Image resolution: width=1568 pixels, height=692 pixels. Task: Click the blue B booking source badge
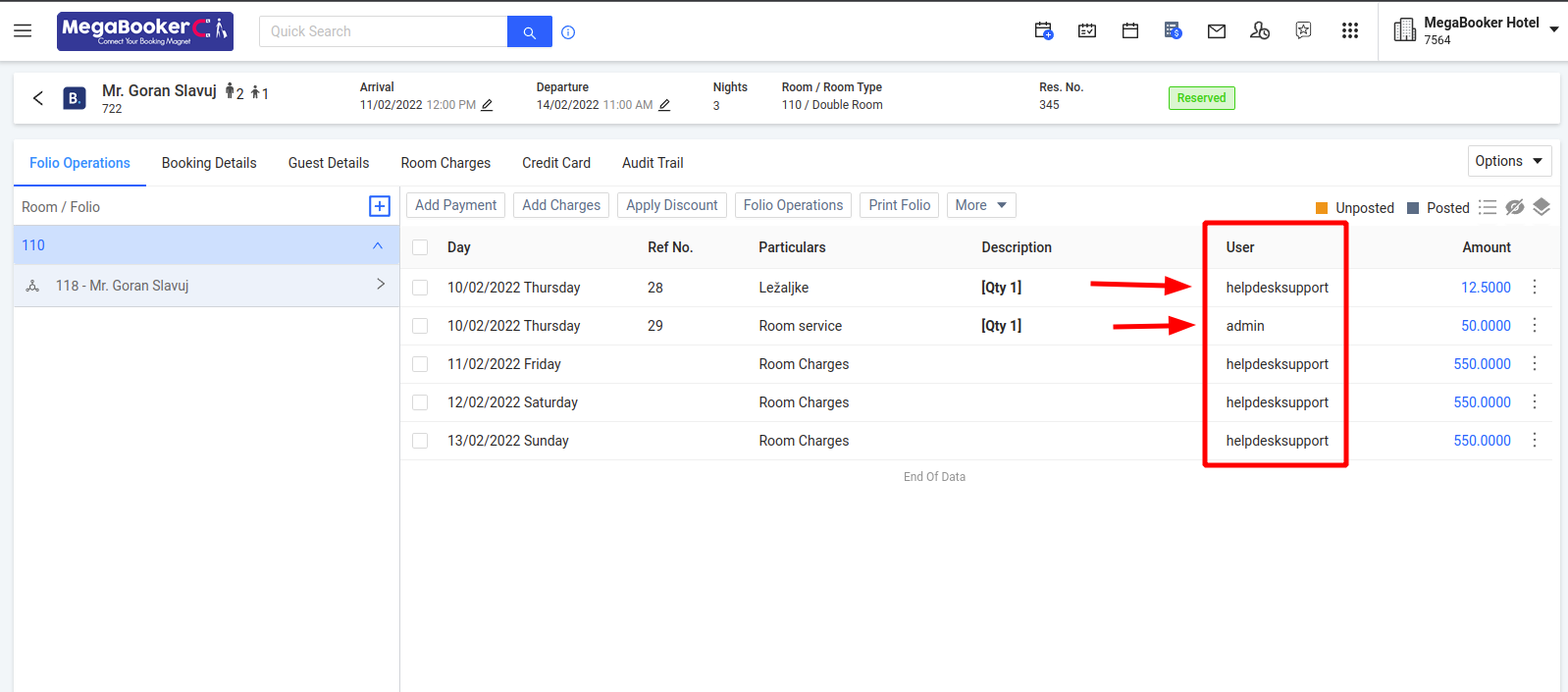[75, 98]
